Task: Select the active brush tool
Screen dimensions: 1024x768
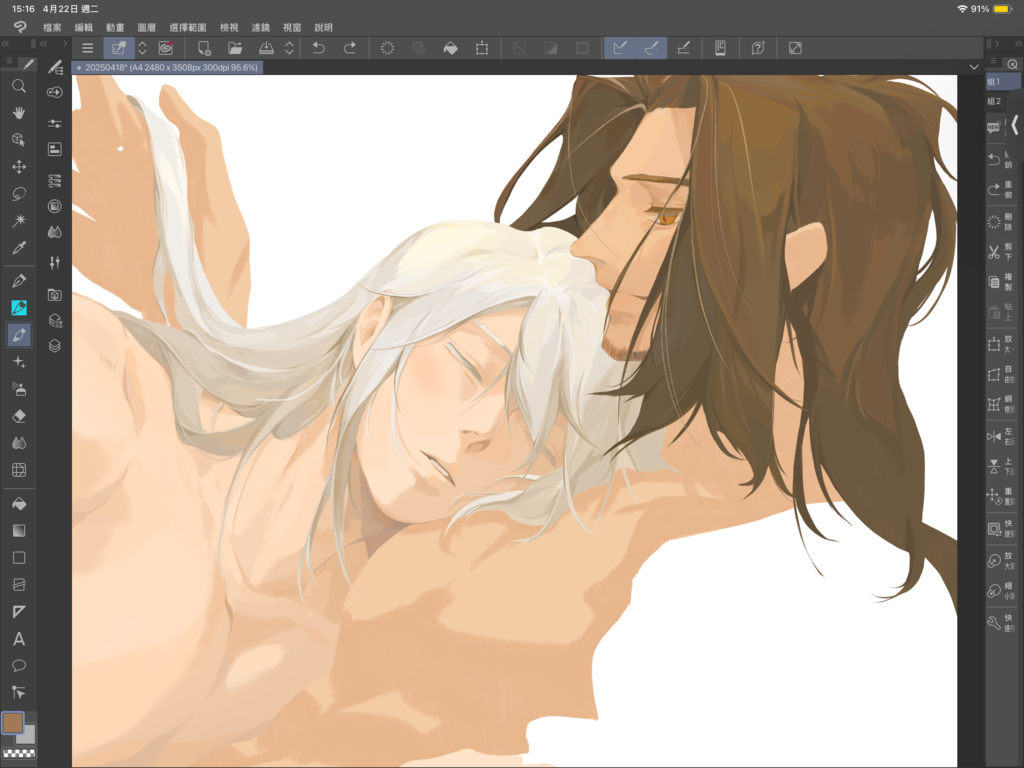Action: (19, 335)
